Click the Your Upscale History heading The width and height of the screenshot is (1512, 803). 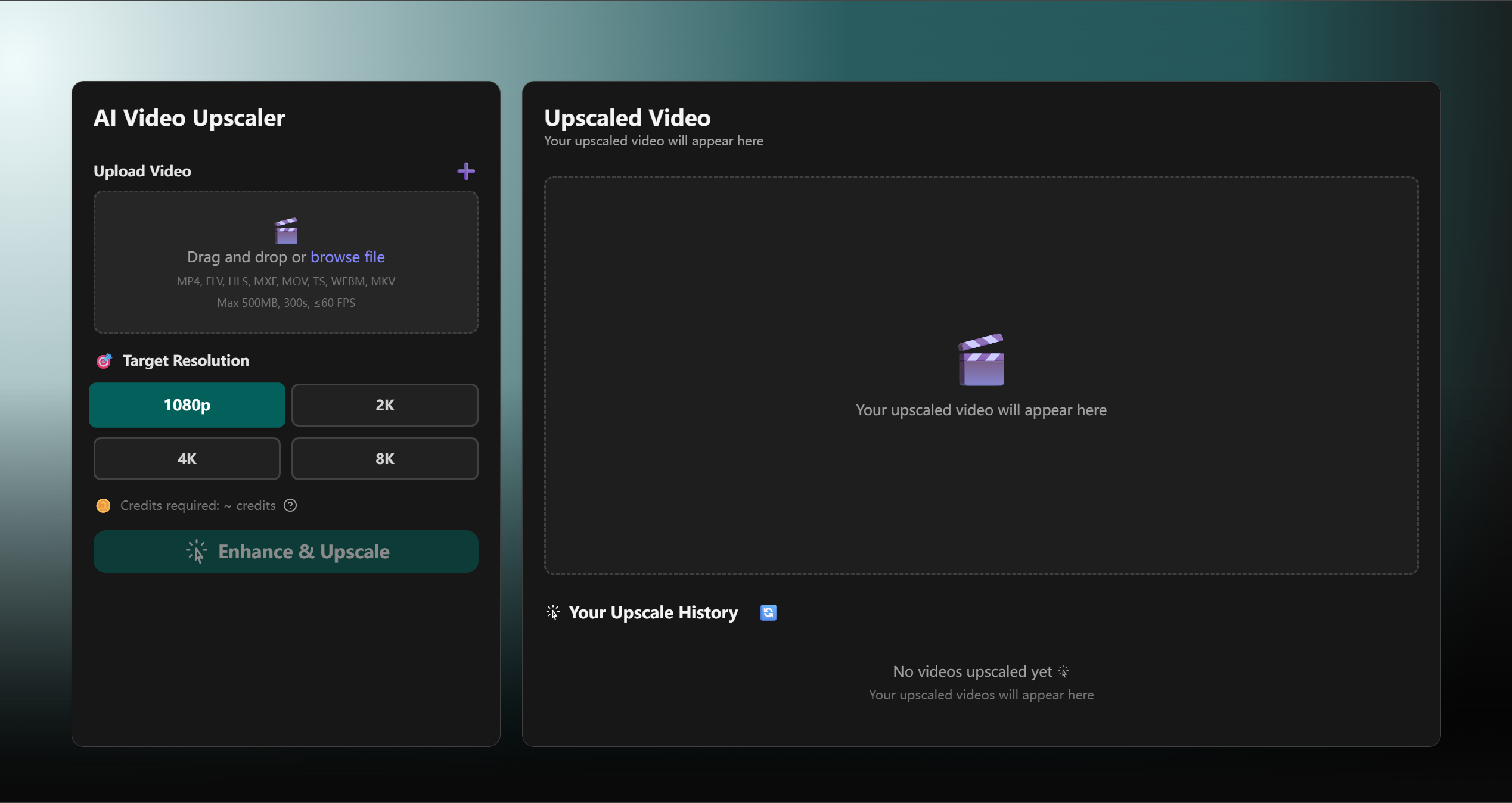tap(653, 612)
